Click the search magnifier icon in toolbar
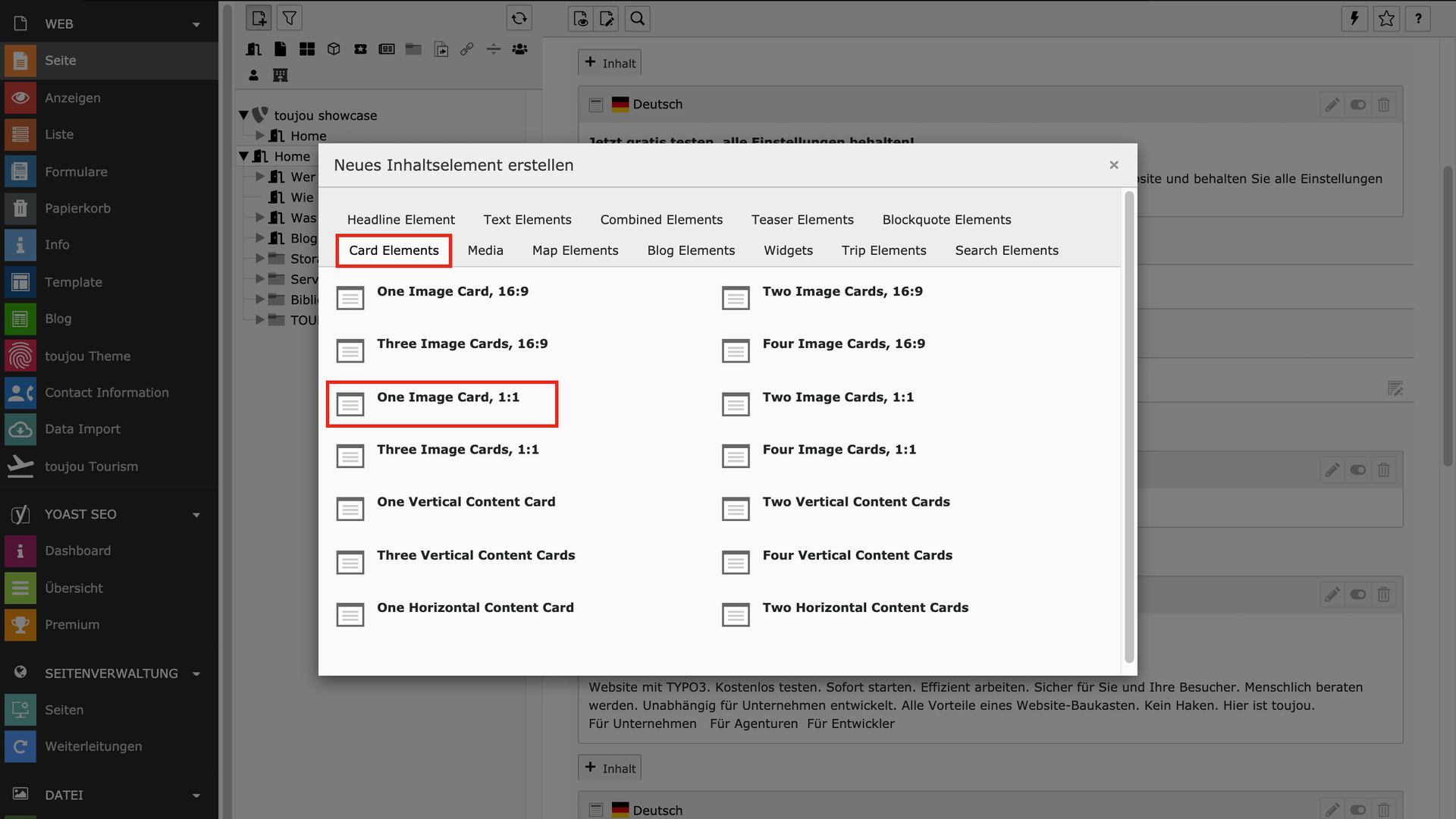The height and width of the screenshot is (819, 1456). tap(637, 18)
